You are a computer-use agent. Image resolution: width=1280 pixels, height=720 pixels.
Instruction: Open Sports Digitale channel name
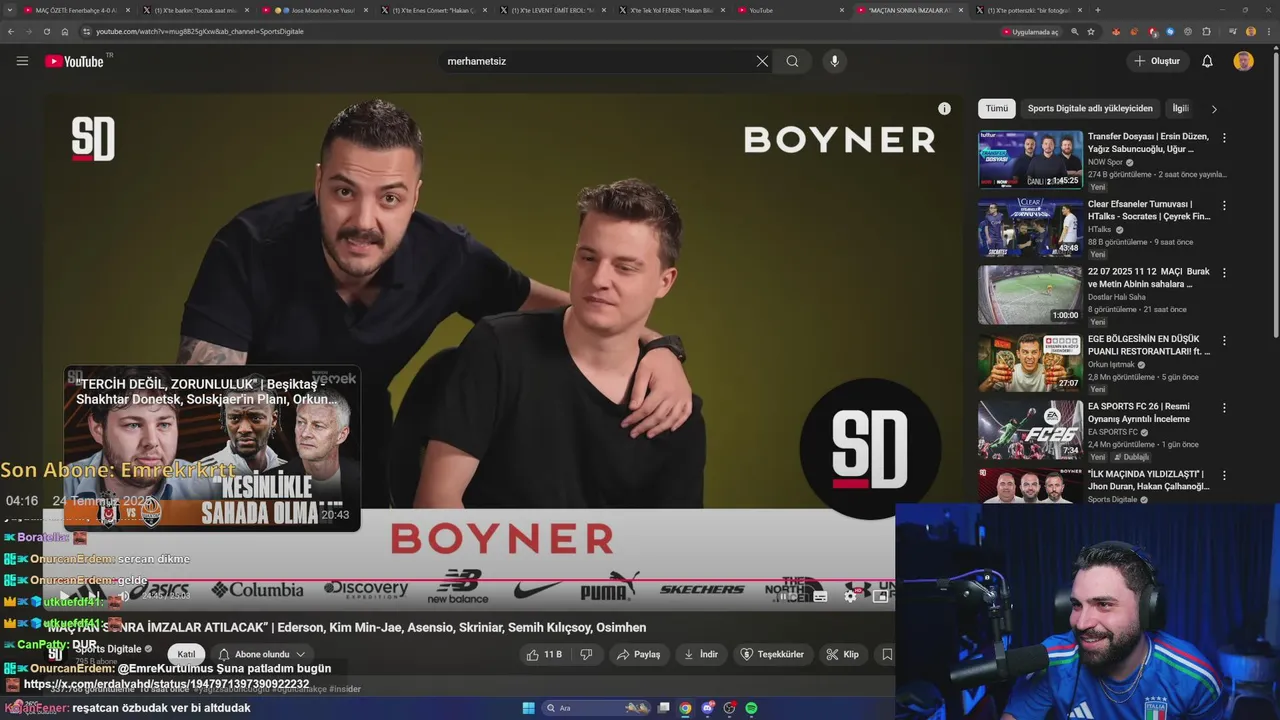110,649
